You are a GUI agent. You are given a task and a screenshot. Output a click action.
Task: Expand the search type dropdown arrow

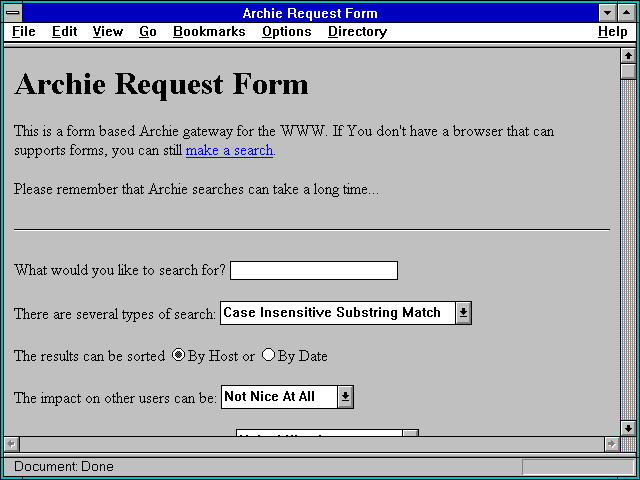coord(463,313)
